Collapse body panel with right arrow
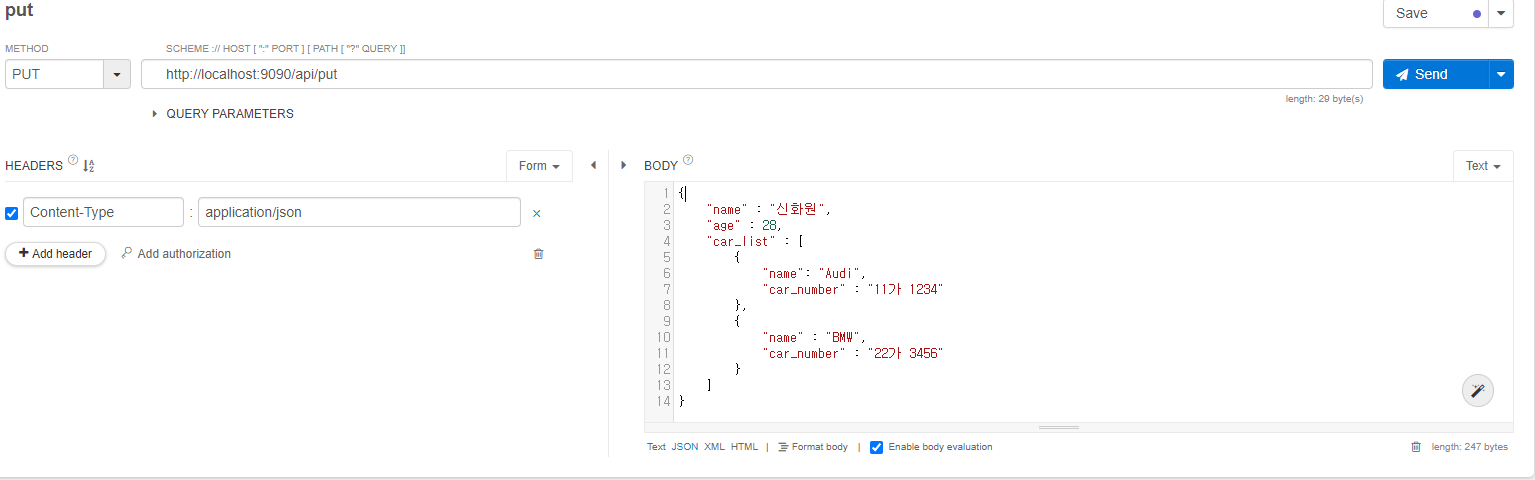 (624, 165)
